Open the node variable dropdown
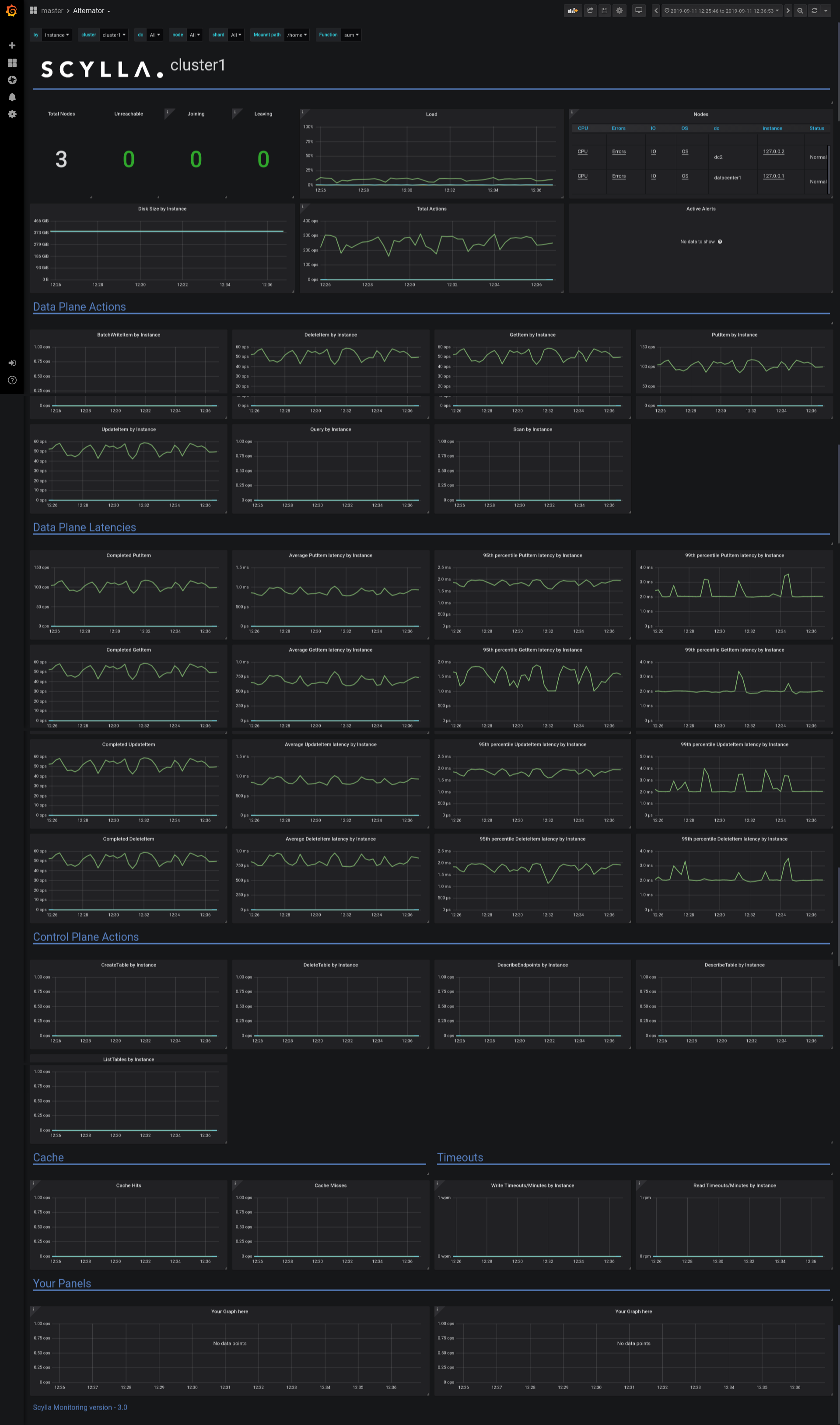Screen dimensions: 840x1425 tap(195, 35)
